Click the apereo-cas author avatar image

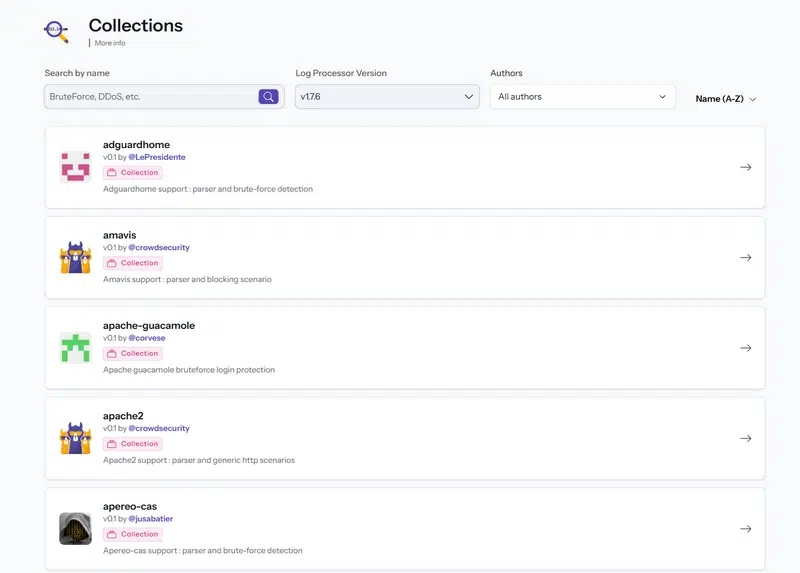click(x=76, y=529)
